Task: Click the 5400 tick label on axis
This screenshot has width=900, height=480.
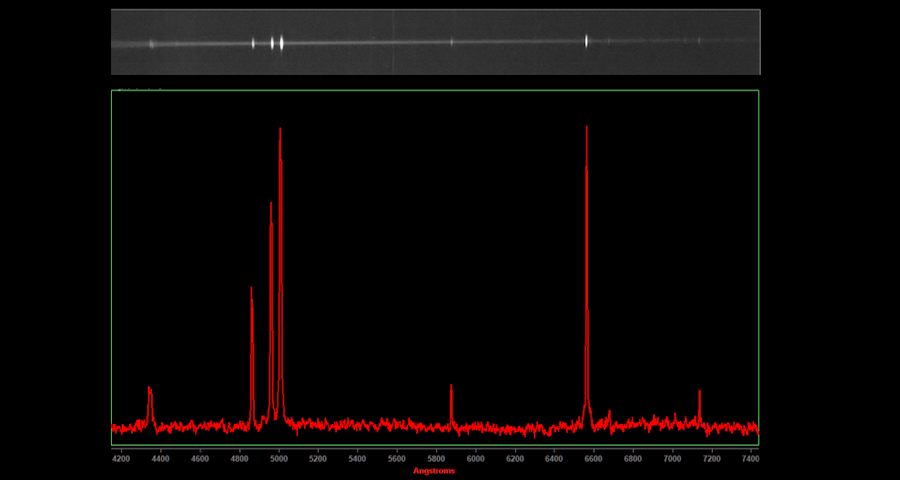Action: click(357, 459)
